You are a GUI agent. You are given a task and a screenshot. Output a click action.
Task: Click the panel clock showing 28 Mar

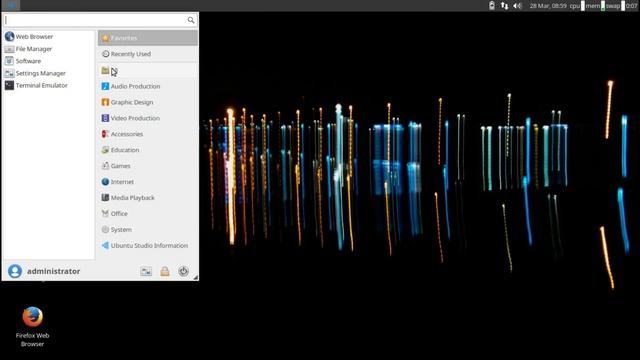[x=548, y=6]
